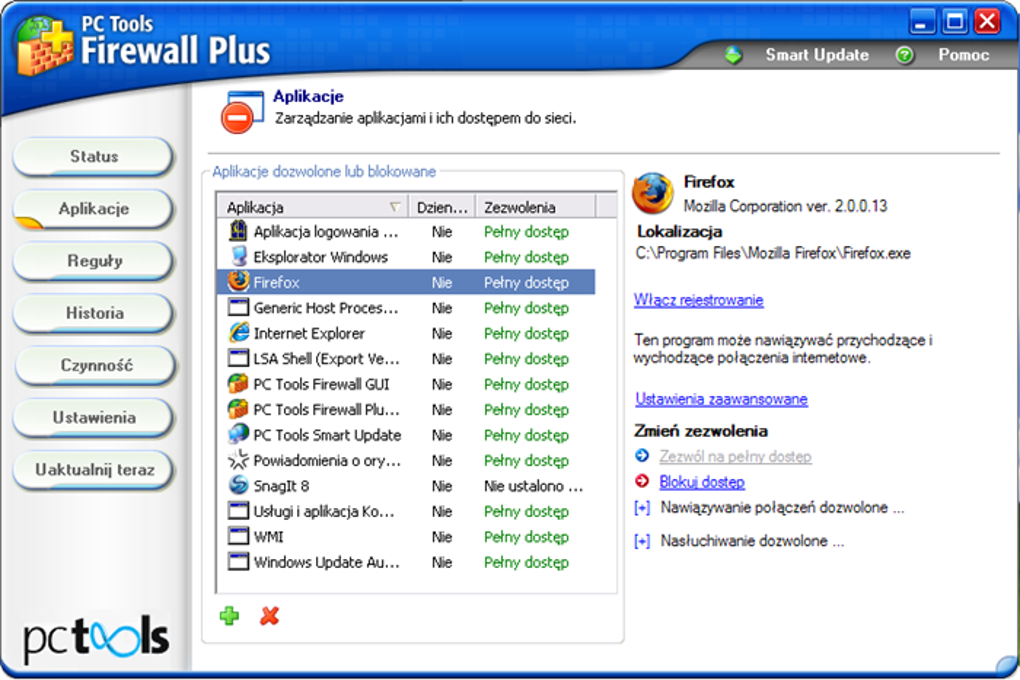
Task: Click the Aplikacje header blocked-window icon
Action: click(x=242, y=112)
